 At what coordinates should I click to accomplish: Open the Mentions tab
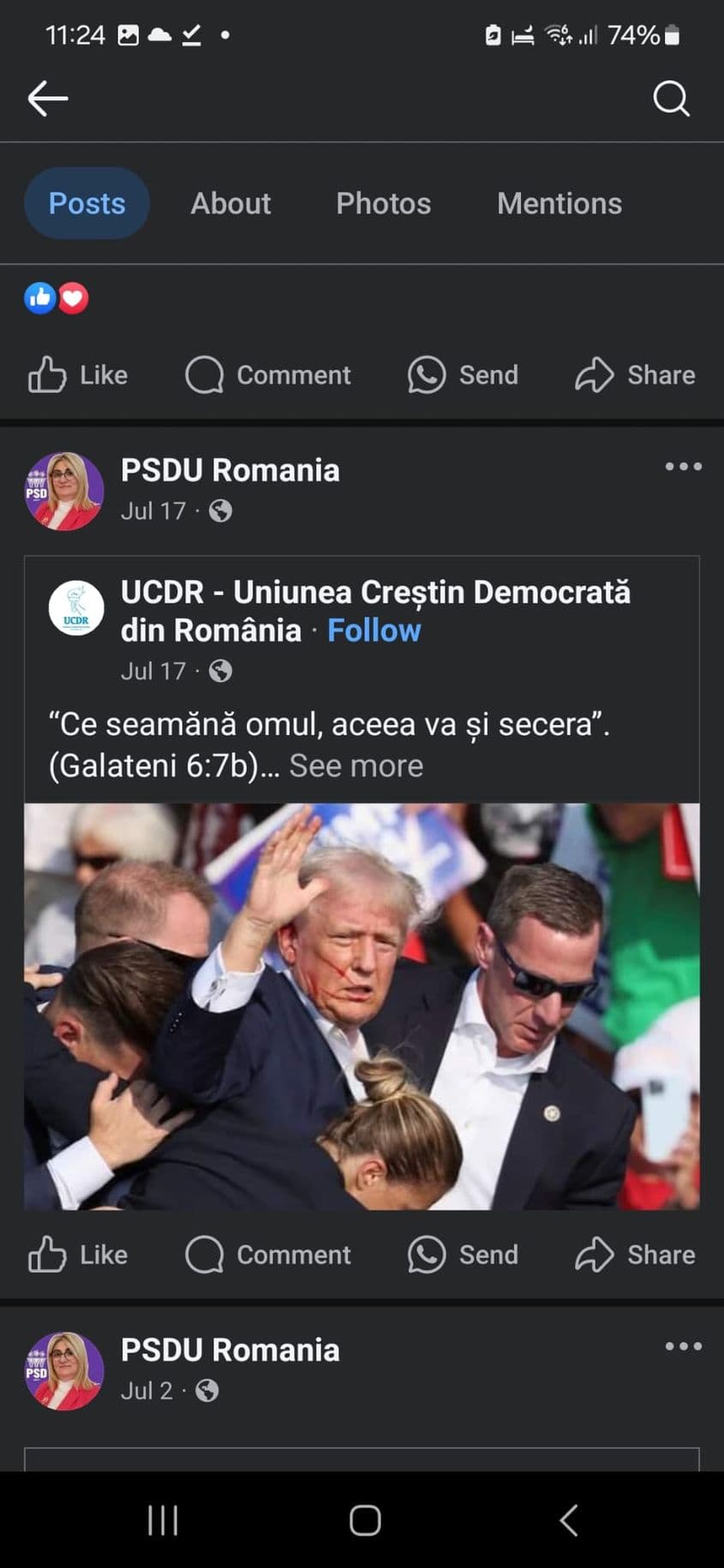point(559,204)
